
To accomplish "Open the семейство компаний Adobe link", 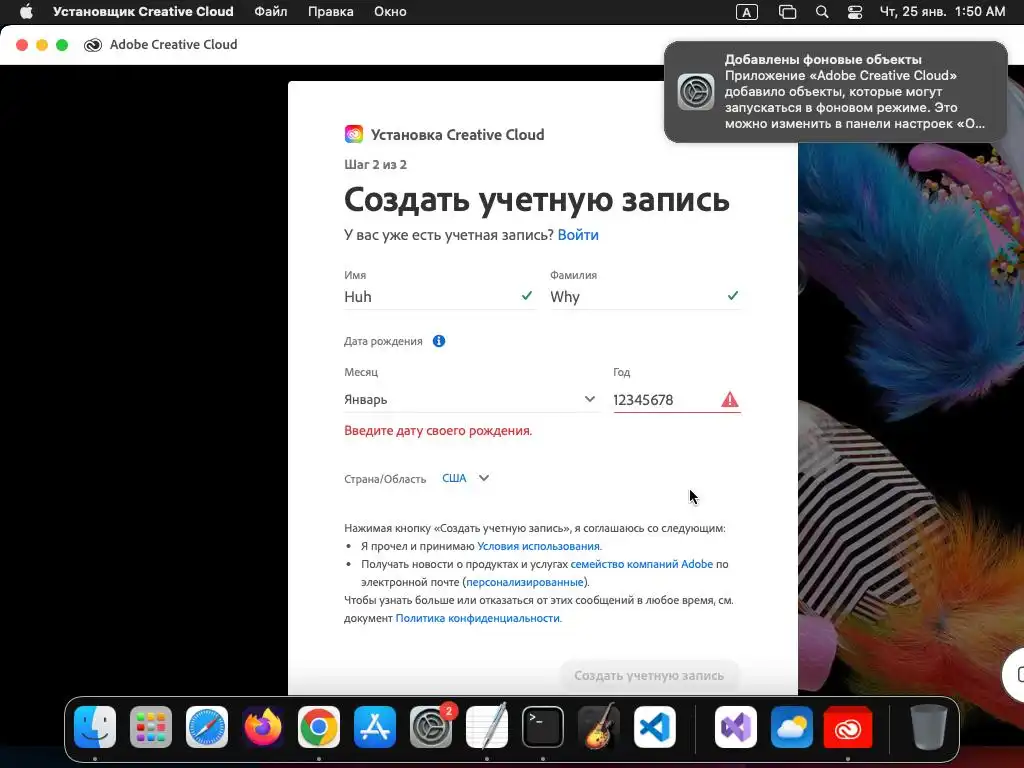I will click(x=642, y=564).
